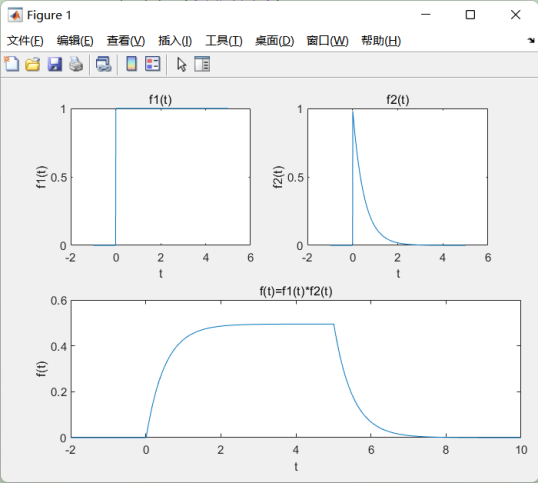Select the f(t) y-axis label
The height and width of the screenshot is (484, 539).
tap(41, 369)
